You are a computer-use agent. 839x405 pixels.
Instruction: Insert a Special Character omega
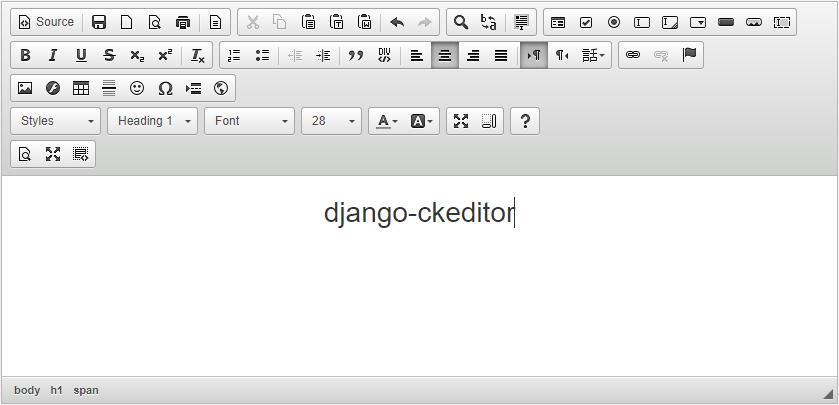click(x=165, y=88)
